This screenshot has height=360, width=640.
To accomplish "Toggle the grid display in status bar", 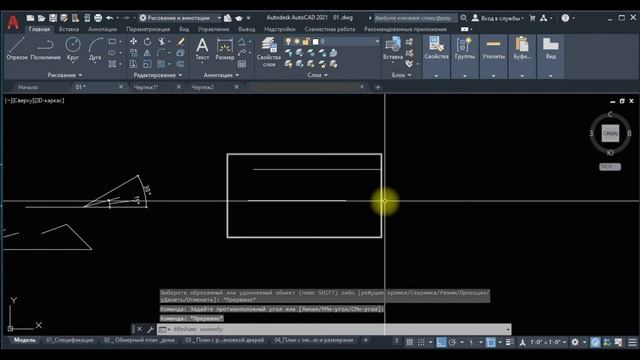I will 409,342.
